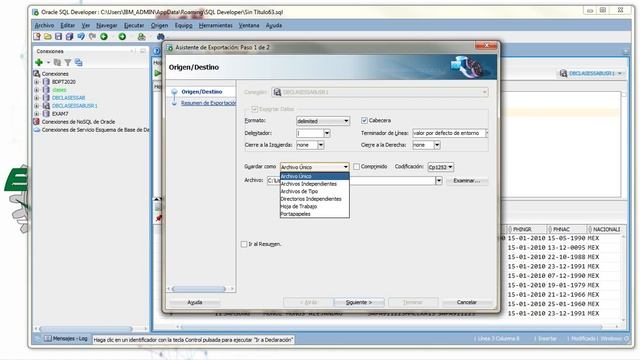Click the Refresh connections icon
The width and height of the screenshot is (640, 360).
57,62
